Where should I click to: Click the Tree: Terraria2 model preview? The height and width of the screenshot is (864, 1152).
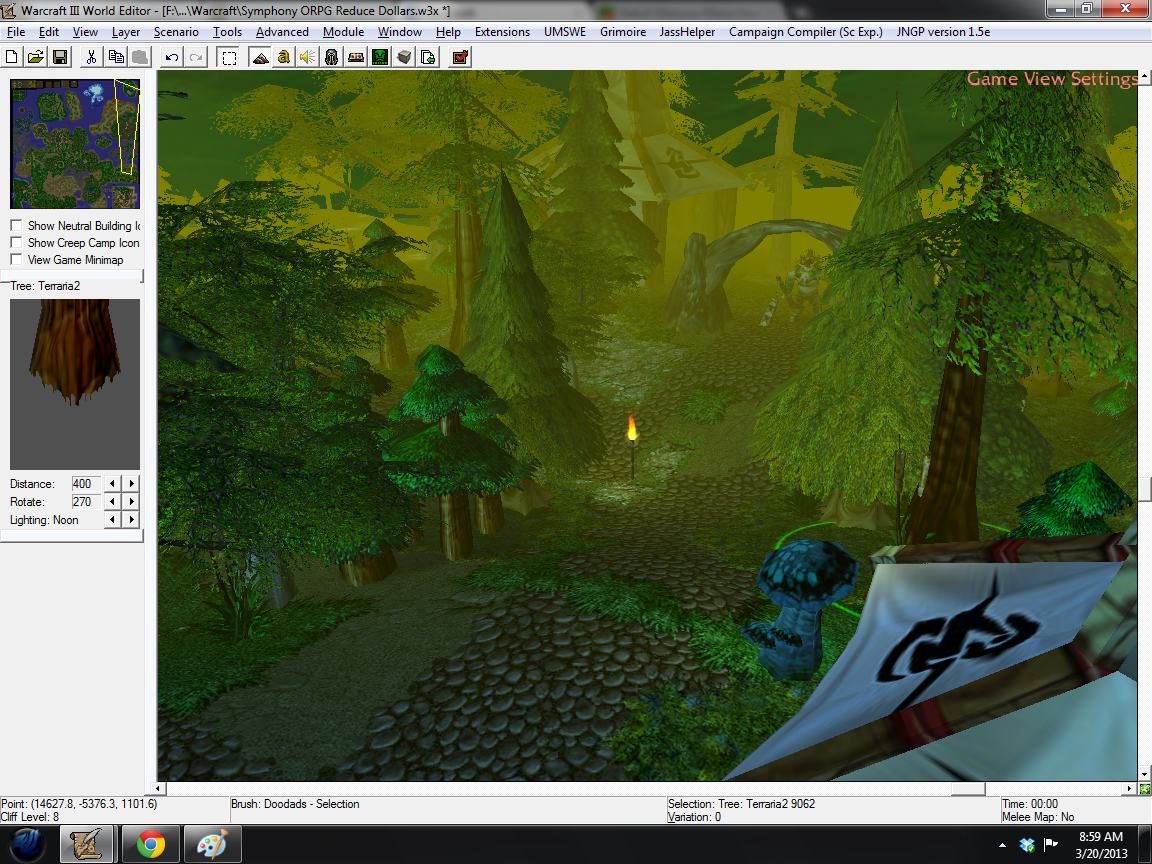point(75,384)
